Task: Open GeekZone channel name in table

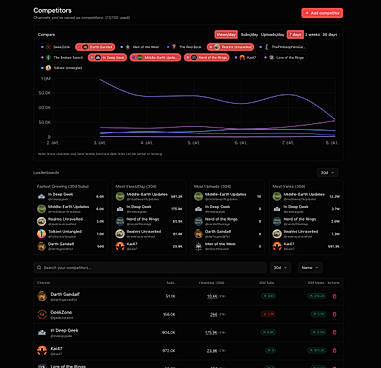Action: click(61, 312)
